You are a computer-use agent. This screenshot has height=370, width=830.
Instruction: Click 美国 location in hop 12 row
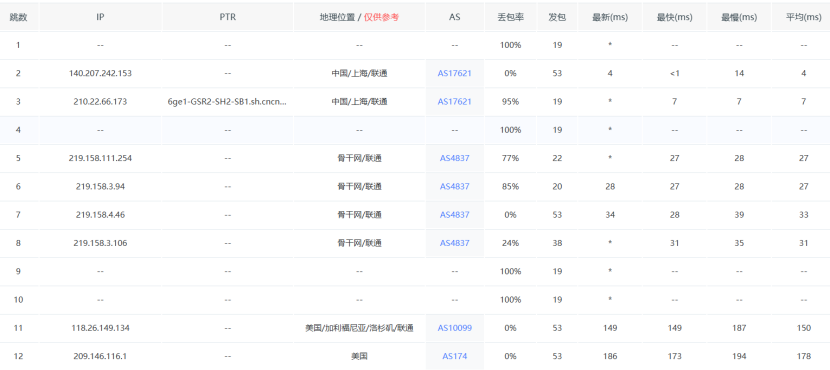359,356
